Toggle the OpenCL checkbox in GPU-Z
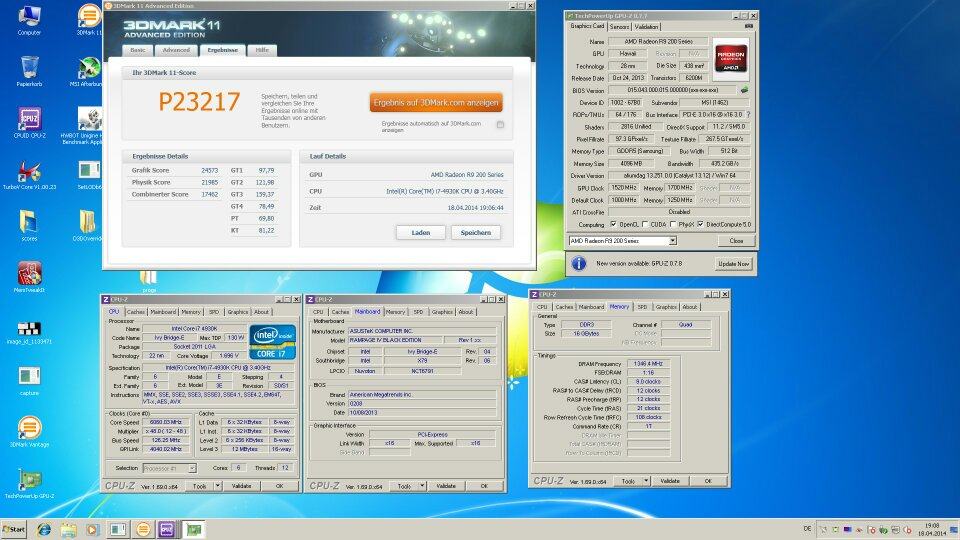This screenshot has width=960, height=540. (x=613, y=225)
